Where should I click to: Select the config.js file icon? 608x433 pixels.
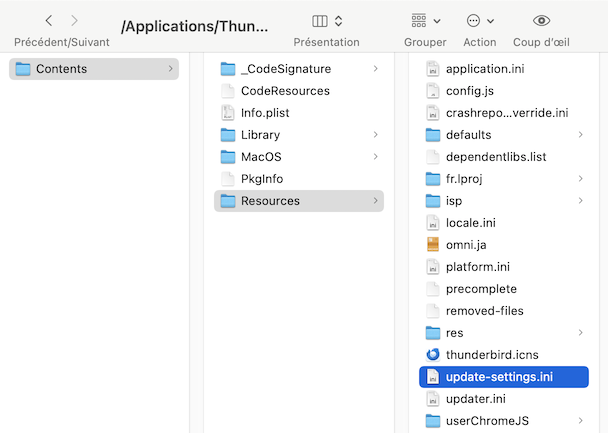(433, 91)
